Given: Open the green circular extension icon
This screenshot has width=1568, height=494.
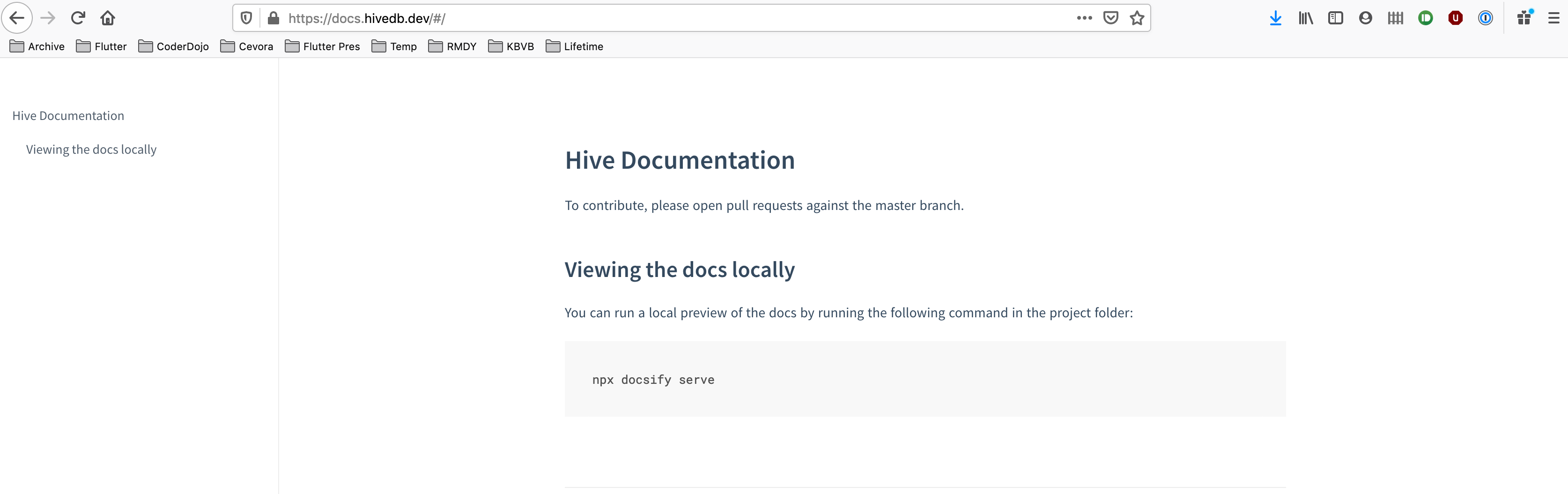Looking at the screenshot, I should point(1426,18).
